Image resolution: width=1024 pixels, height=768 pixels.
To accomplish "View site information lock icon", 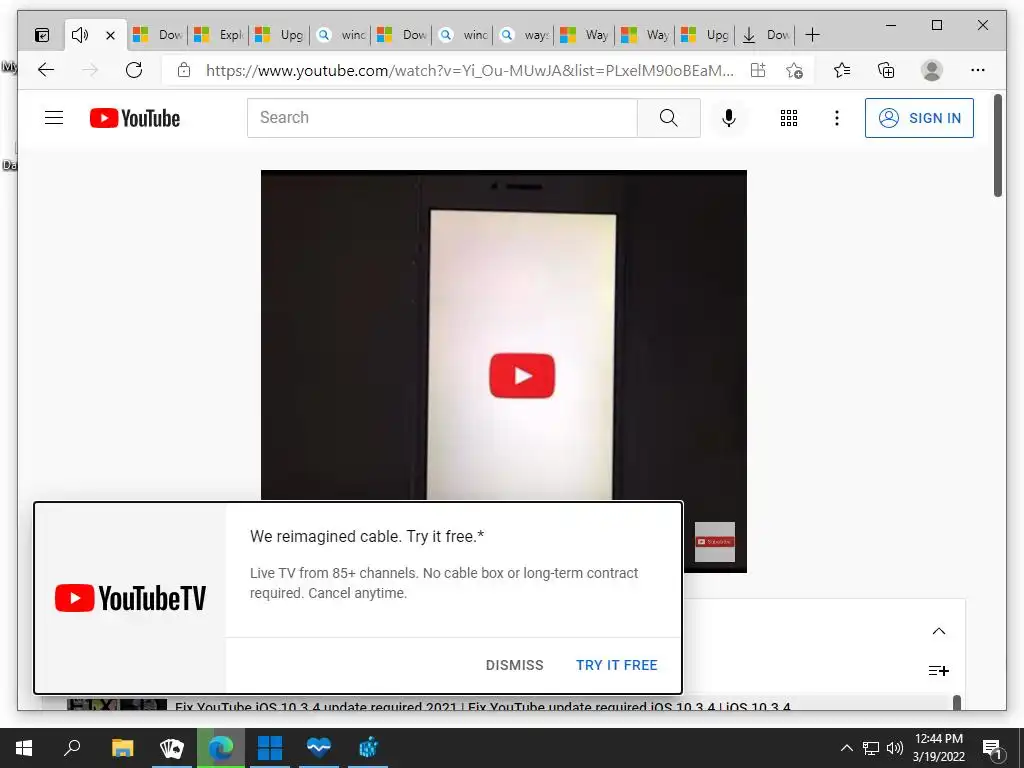I will click(x=184, y=70).
